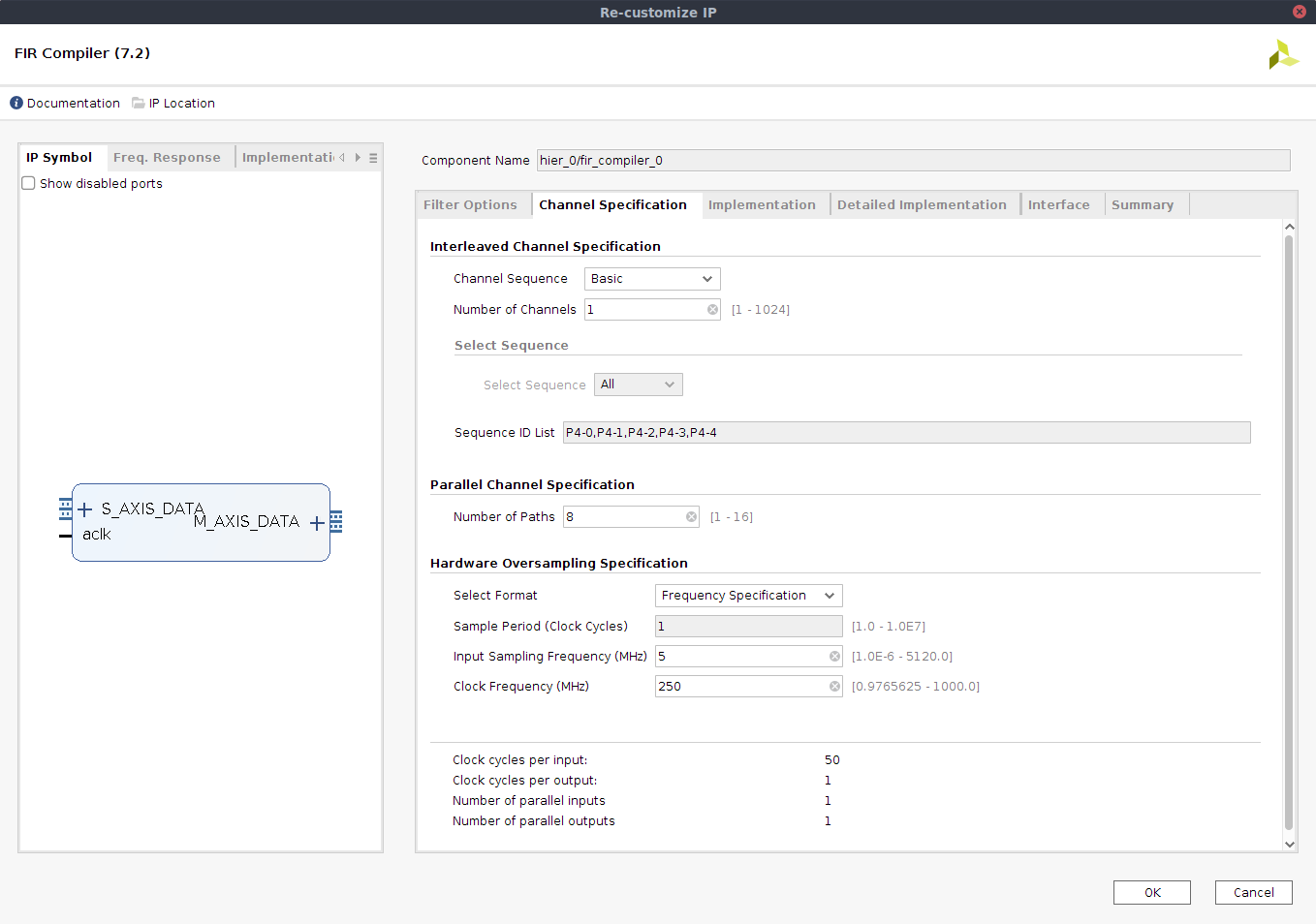This screenshot has width=1316, height=924.
Task: Click the M_AXIS_DATA bus connector icon
Action: coord(336,522)
